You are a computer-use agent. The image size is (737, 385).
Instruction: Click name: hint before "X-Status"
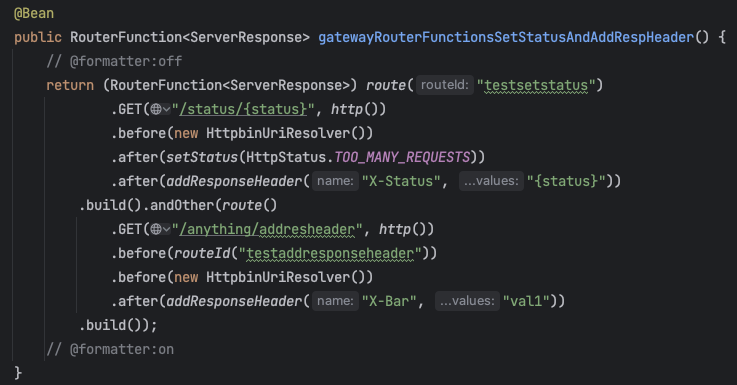335,181
